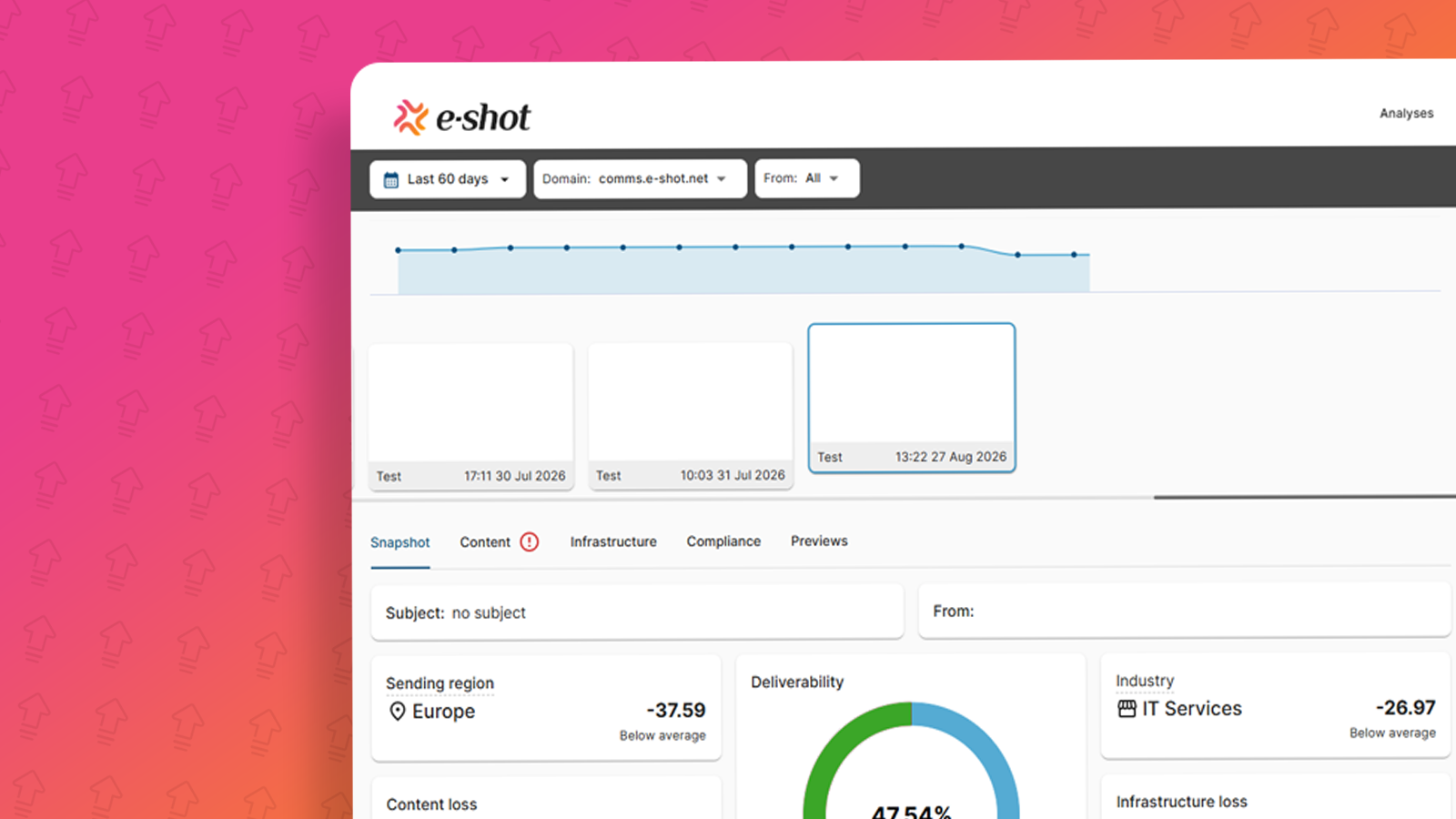Select the test from 10:03 31 Jul 2026
The width and height of the screenshot is (1456, 819).
tap(691, 416)
